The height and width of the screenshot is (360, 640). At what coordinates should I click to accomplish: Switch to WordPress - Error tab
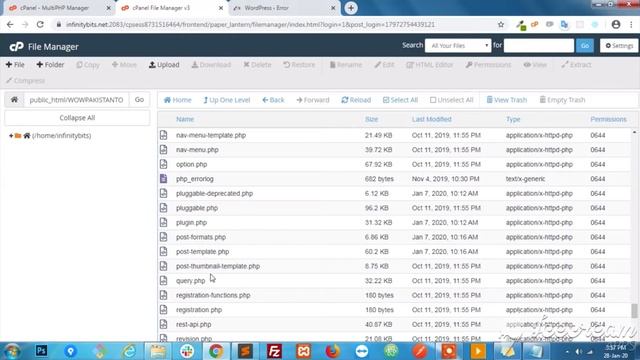click(x=284, y=8)
